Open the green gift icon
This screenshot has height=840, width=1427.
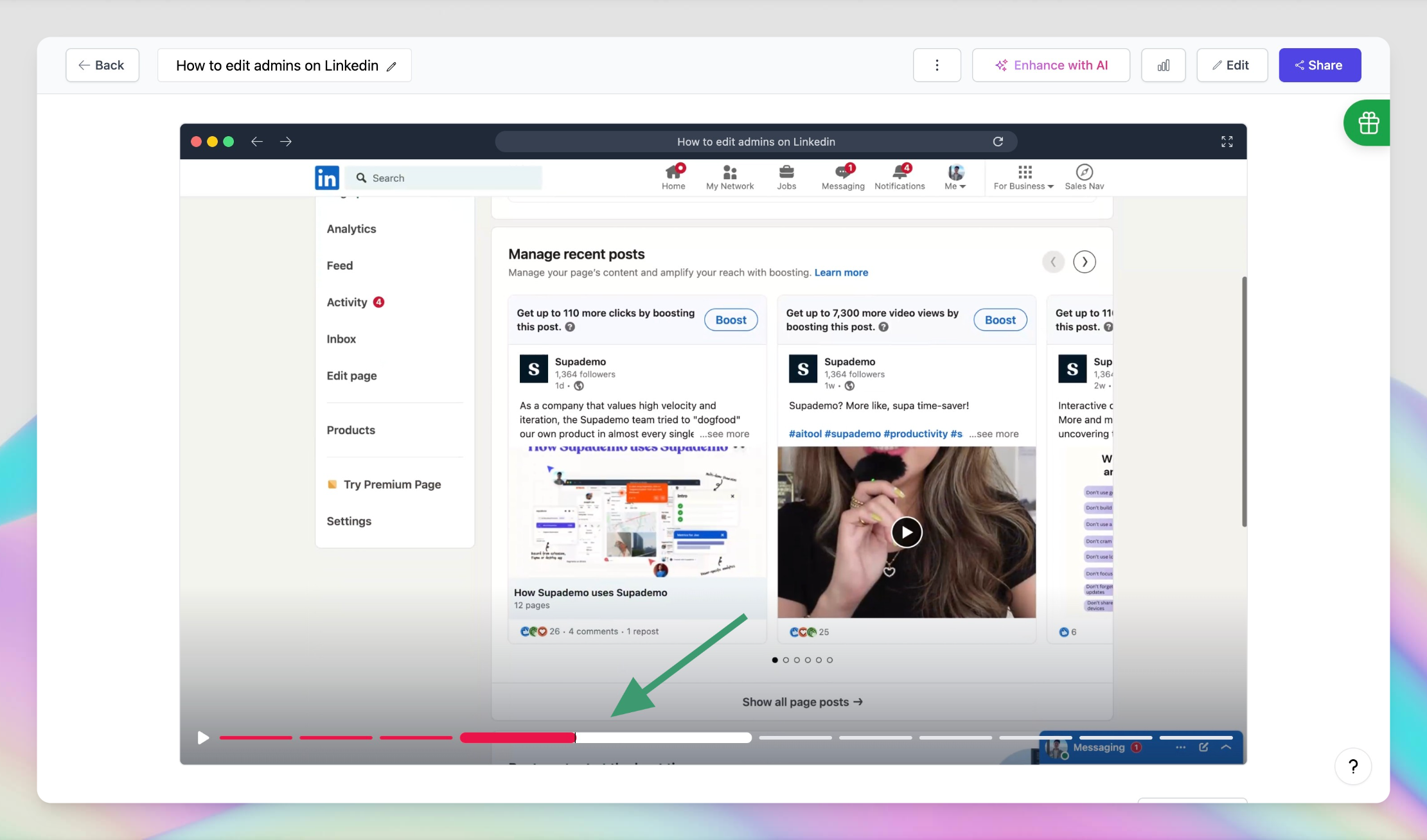pos(1368,123)
